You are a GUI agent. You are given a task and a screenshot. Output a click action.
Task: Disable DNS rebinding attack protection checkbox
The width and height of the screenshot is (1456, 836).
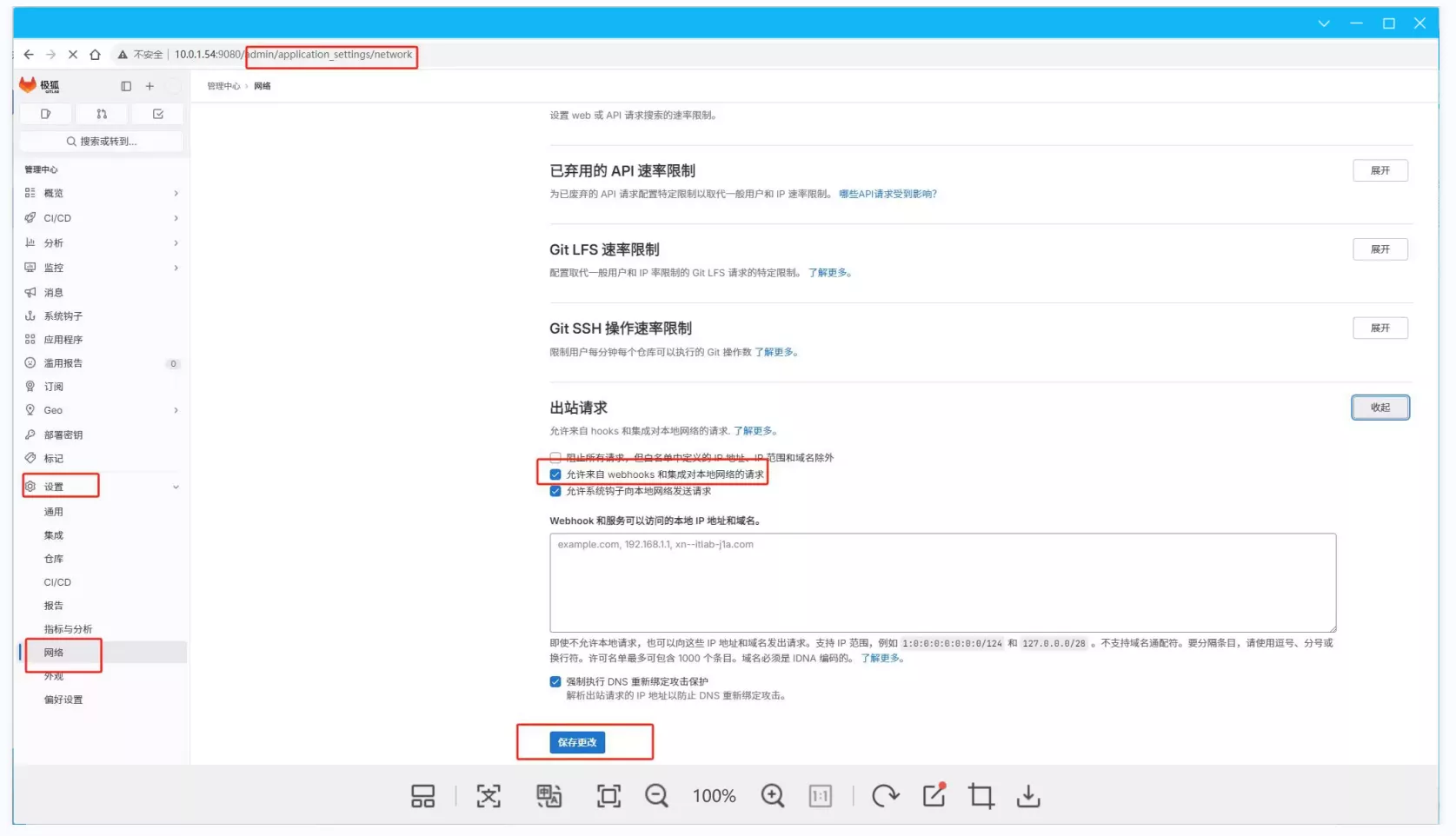pos(555,681)
